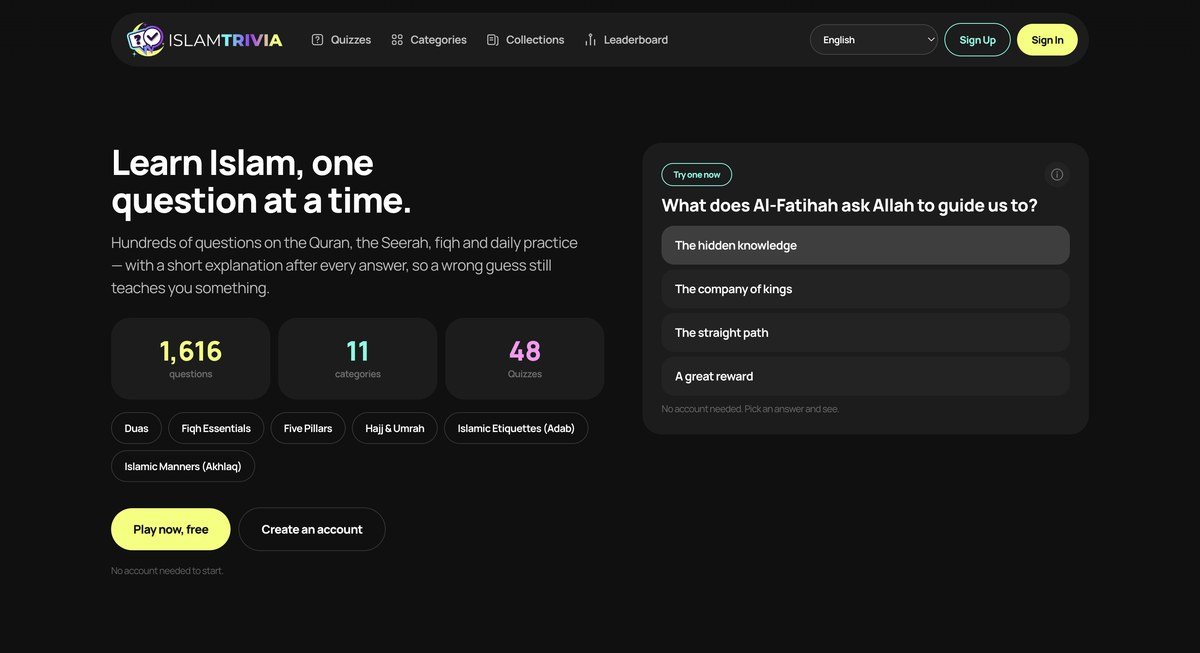
Task: Select the Fiqh Essentials chip
Action: (x=216, y=428)
